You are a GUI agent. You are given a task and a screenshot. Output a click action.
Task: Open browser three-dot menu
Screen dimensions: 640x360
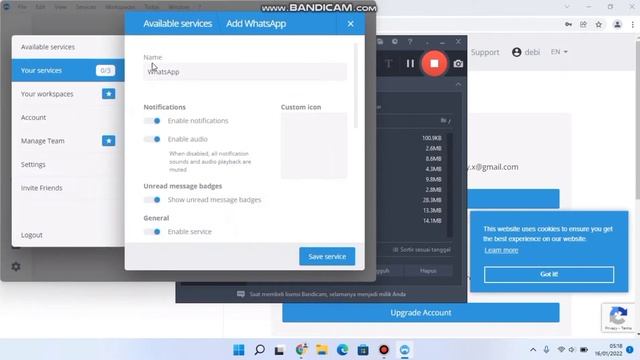(x=633, y=24)
